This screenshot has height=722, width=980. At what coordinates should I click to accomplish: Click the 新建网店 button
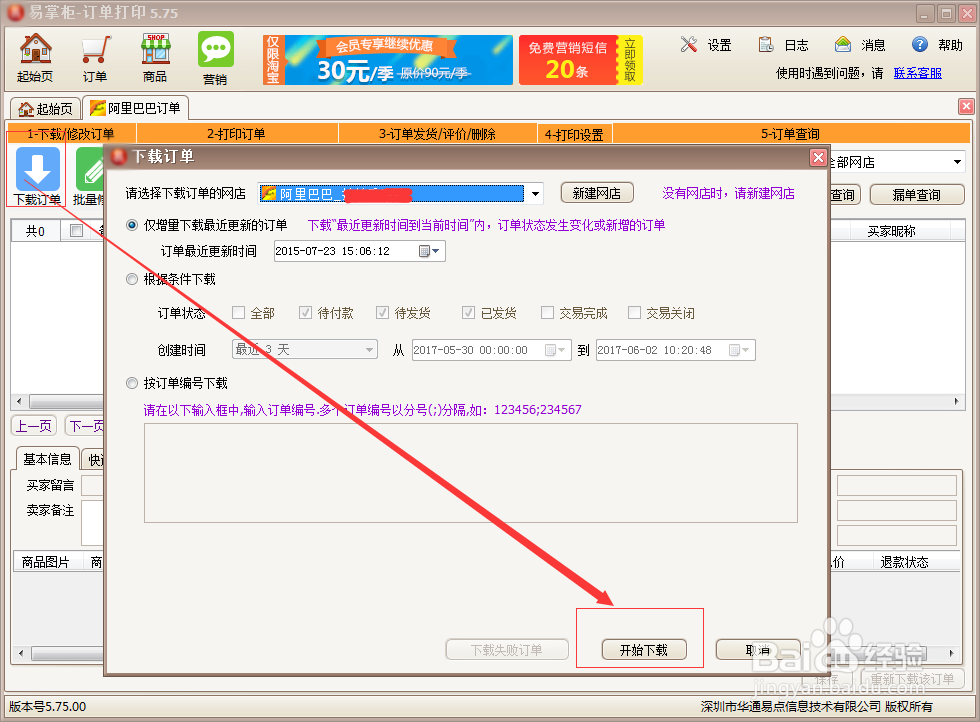tap(597, 194)
